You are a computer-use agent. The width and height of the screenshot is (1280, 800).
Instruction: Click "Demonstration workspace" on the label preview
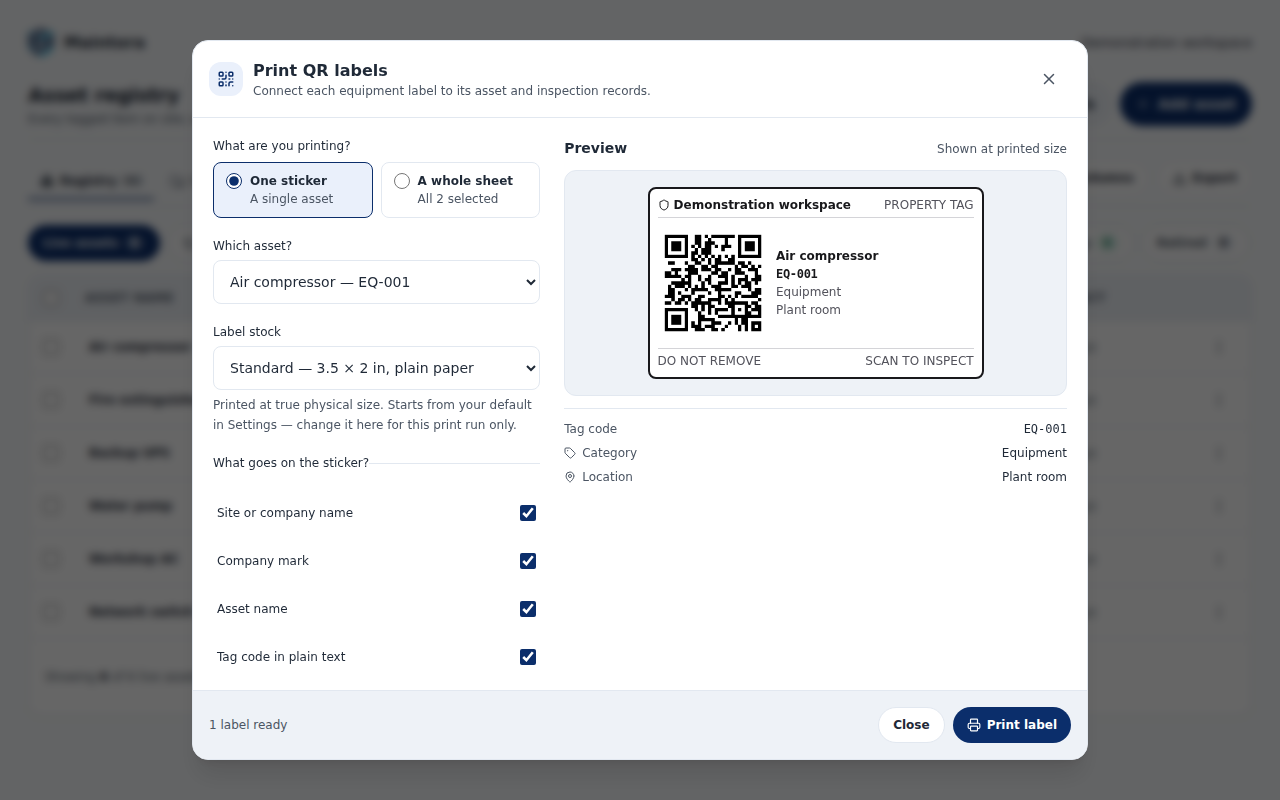pyautogui.click(x=762, y=205)
